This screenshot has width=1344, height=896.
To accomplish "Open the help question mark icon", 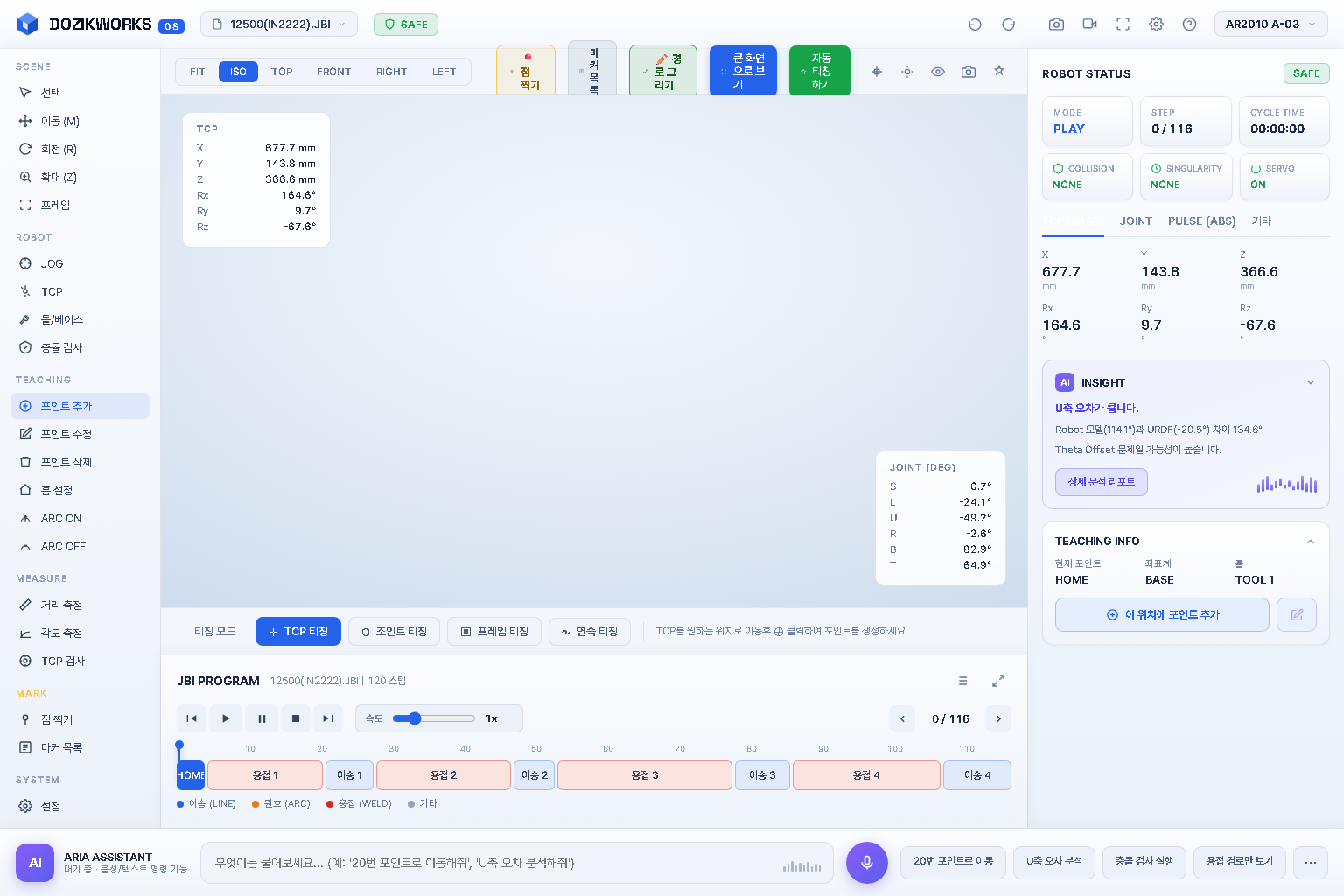I will 1189,24.
